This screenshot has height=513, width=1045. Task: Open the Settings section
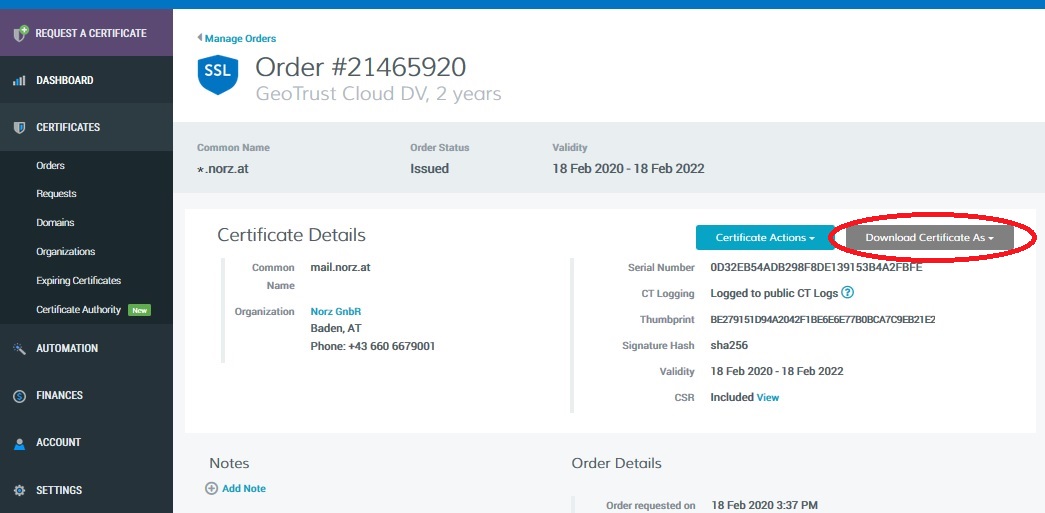pyautogui.click(x=86, y=490)
